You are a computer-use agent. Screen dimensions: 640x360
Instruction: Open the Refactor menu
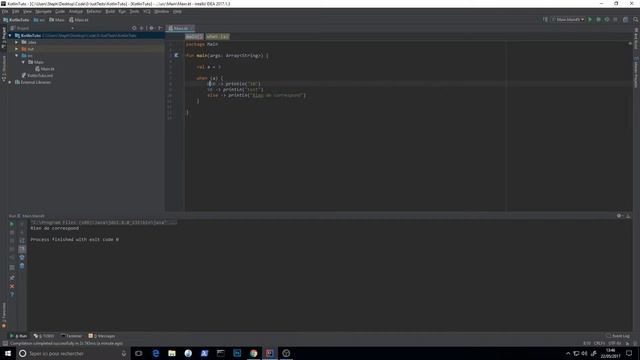tap(94, 11)
